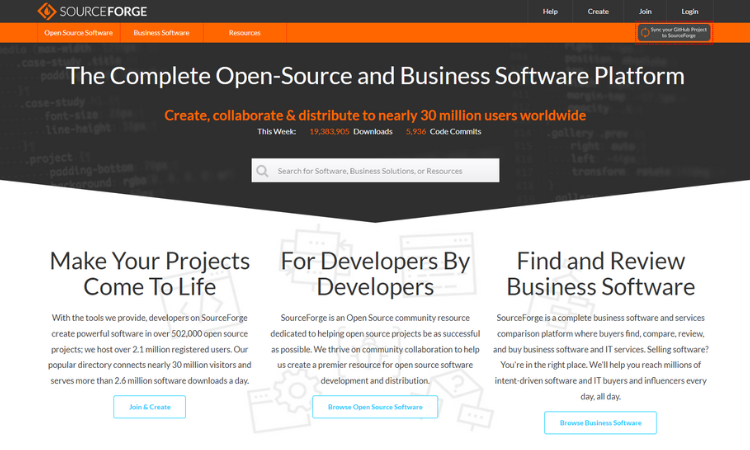Screen dimensions: 750x450
Task: Click the Browse Business Software button
Action: point(600,423)
